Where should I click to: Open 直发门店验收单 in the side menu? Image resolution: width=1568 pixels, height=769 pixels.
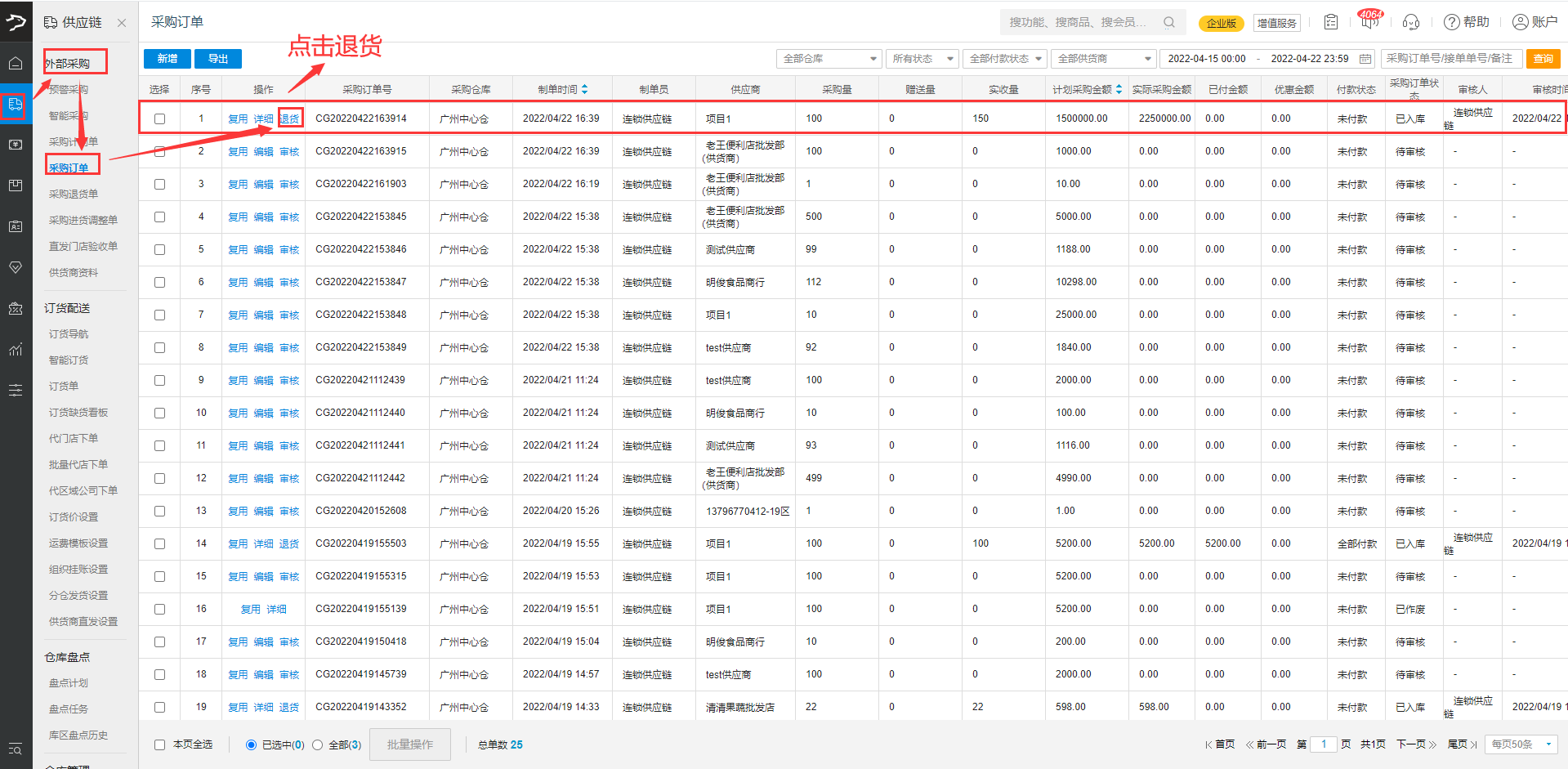(x=83, y=246)
